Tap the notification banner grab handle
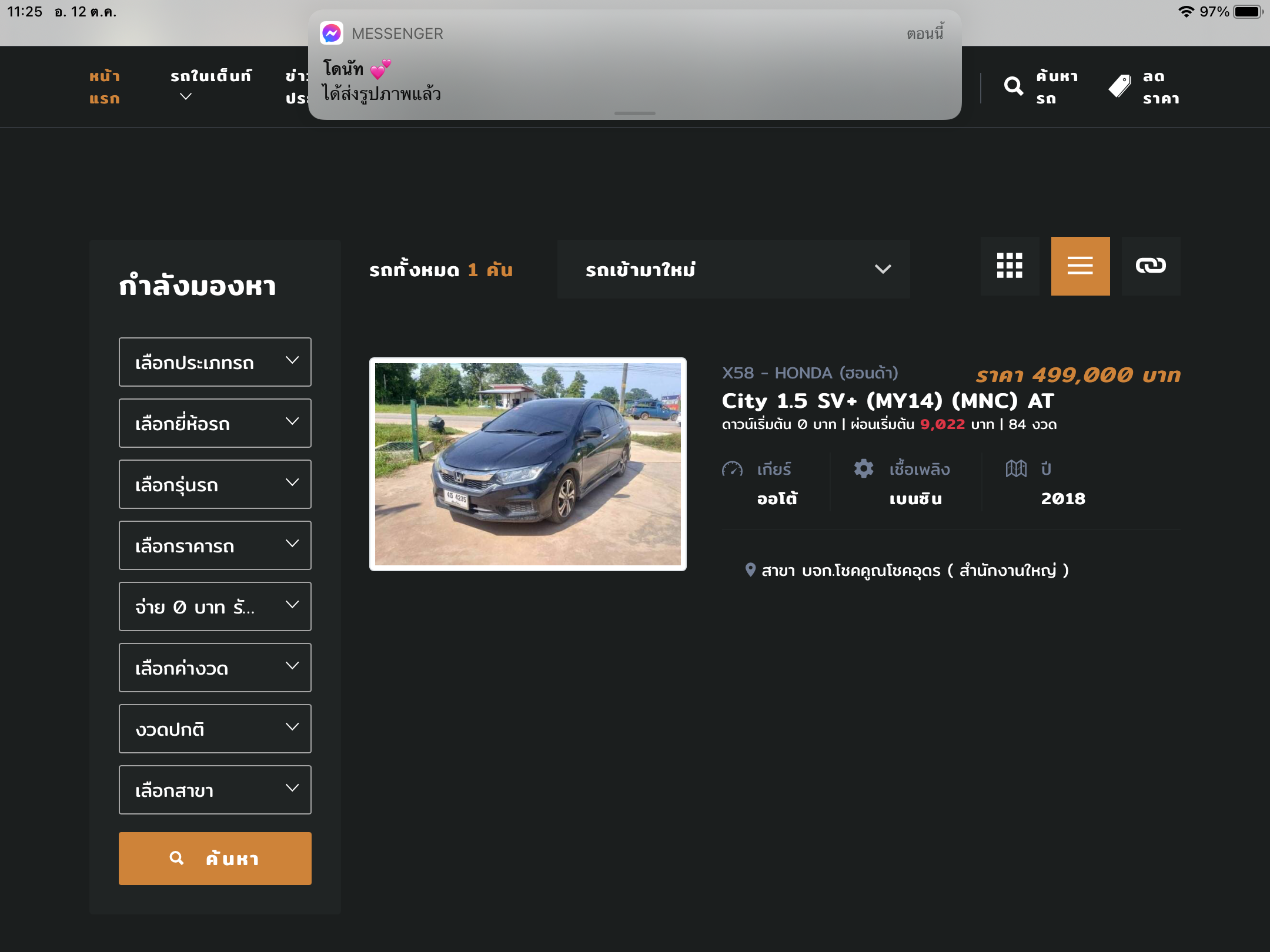The height and width of the screenshot is (952, 1270). (634, 113)
